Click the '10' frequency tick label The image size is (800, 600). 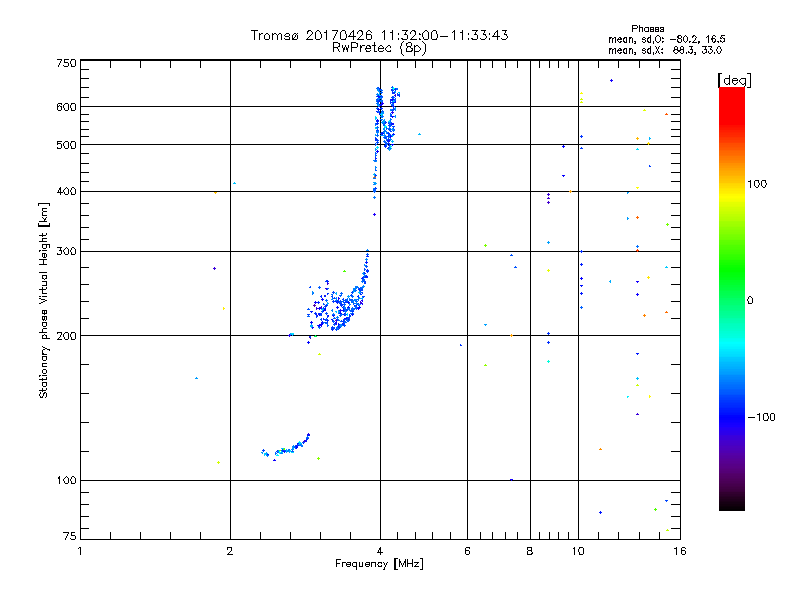pyautogui.click(x=578, y=551)
